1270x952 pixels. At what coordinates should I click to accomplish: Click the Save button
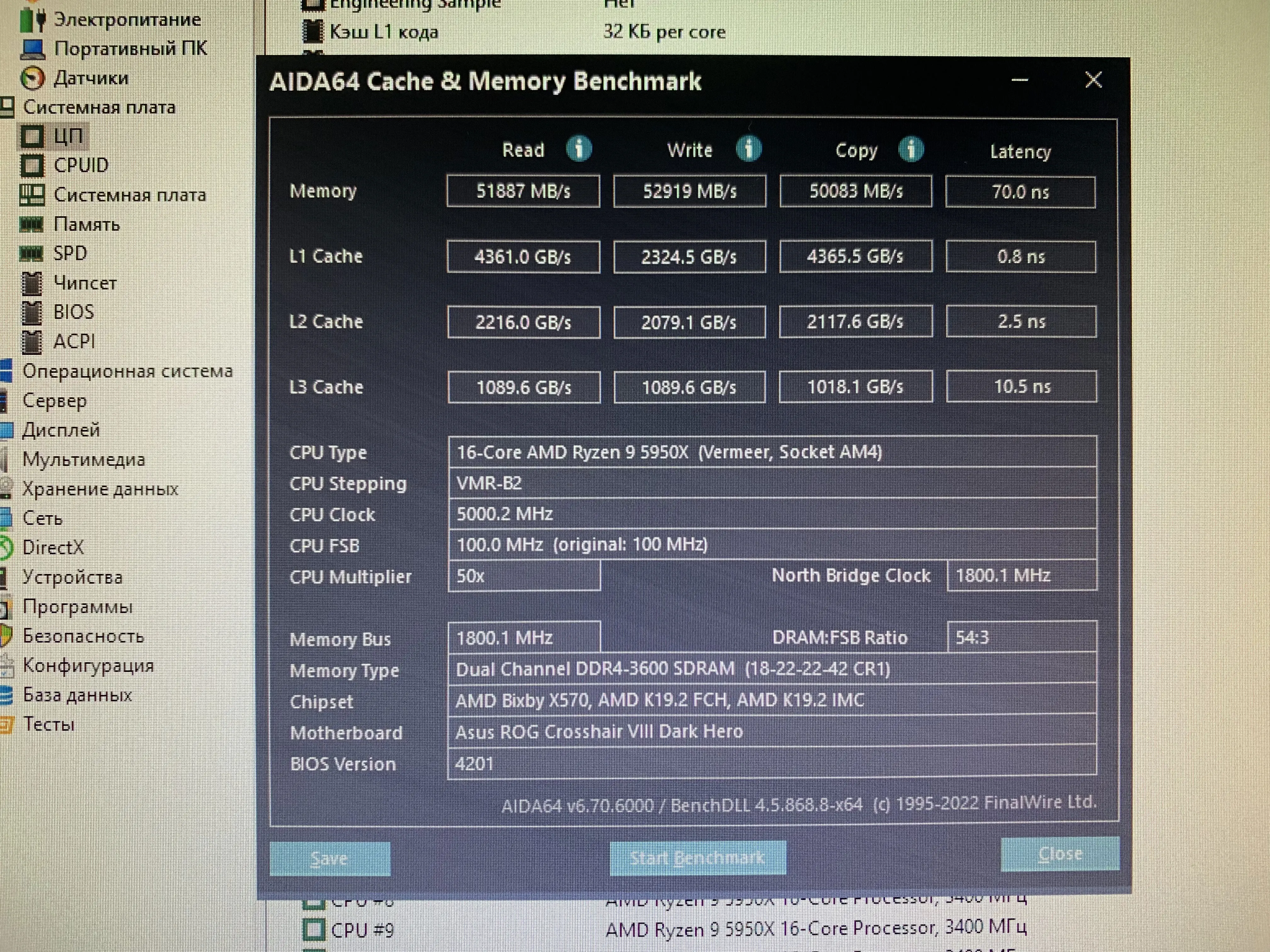(329, 858)
